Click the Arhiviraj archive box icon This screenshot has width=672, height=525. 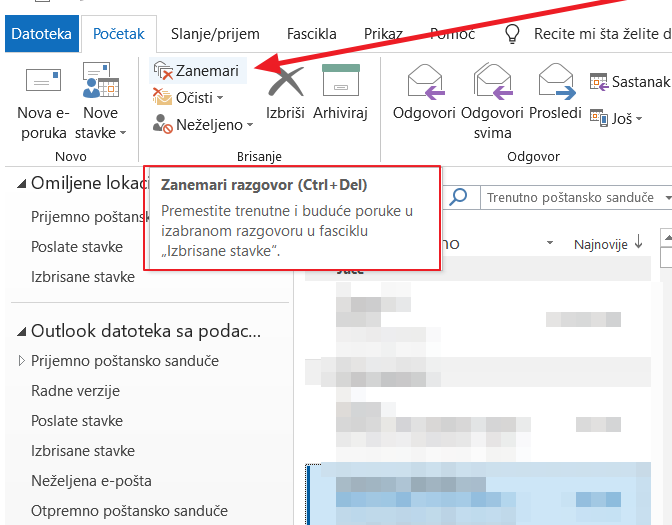340,80
